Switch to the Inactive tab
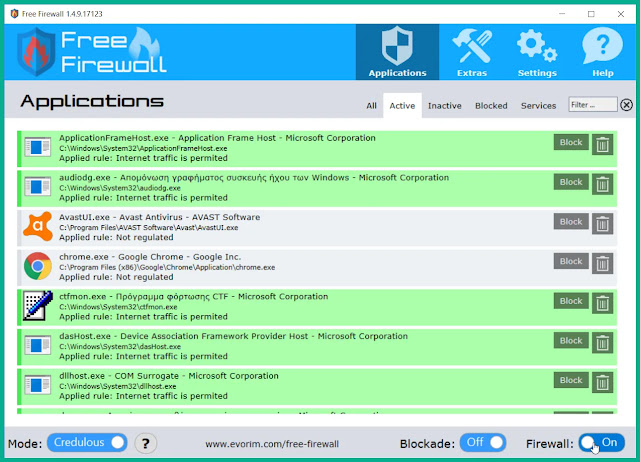This screenshot has height=462, width=640. tap(444, 106)
